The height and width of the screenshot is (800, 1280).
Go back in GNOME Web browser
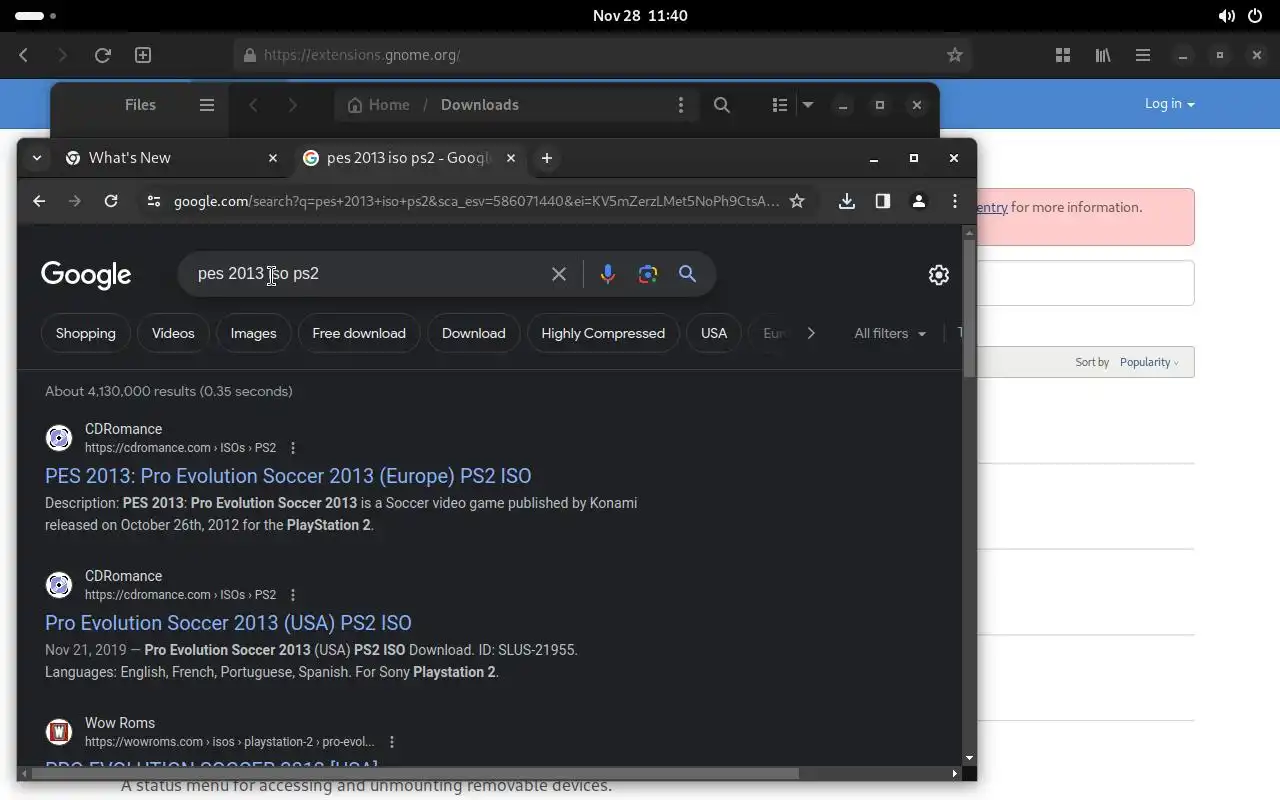[24, 55]
